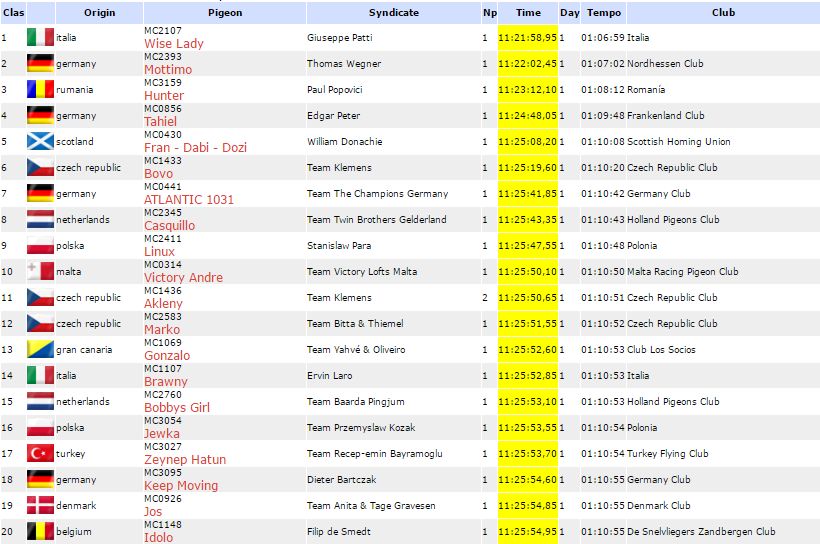Viewport: 820px width, 544px height.
Task: Open the Fran - Dabi - Dozi link
Action: coord(195,148)
